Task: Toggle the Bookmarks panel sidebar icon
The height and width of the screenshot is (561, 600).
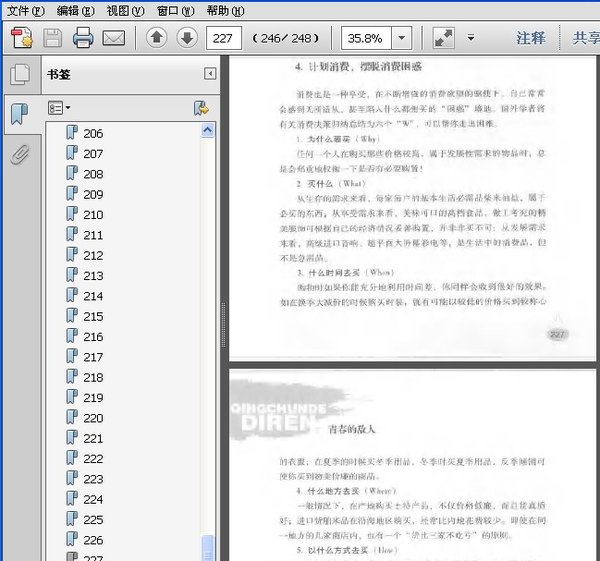Action: 18,113
